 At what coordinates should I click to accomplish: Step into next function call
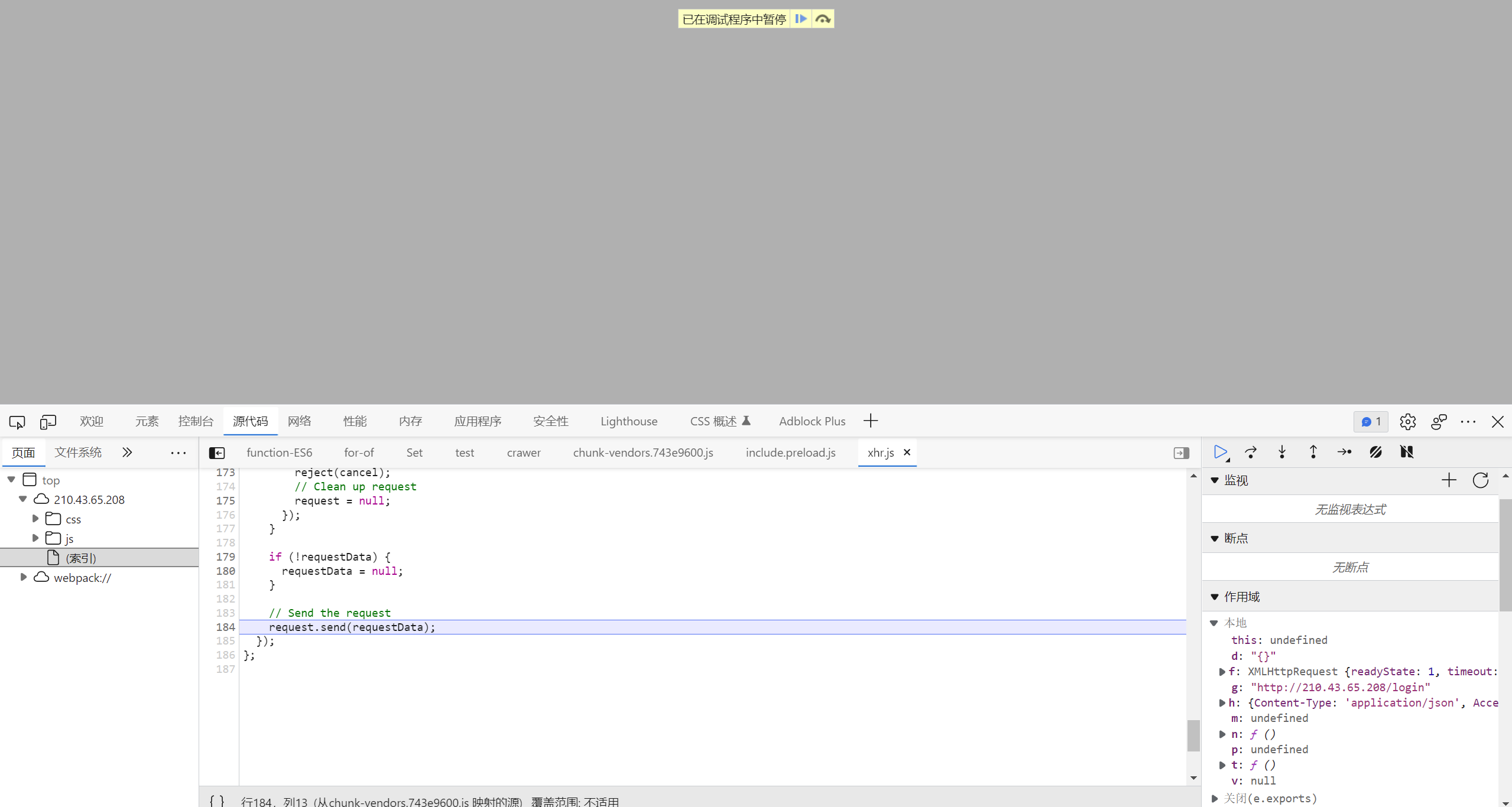[1282, 452]
